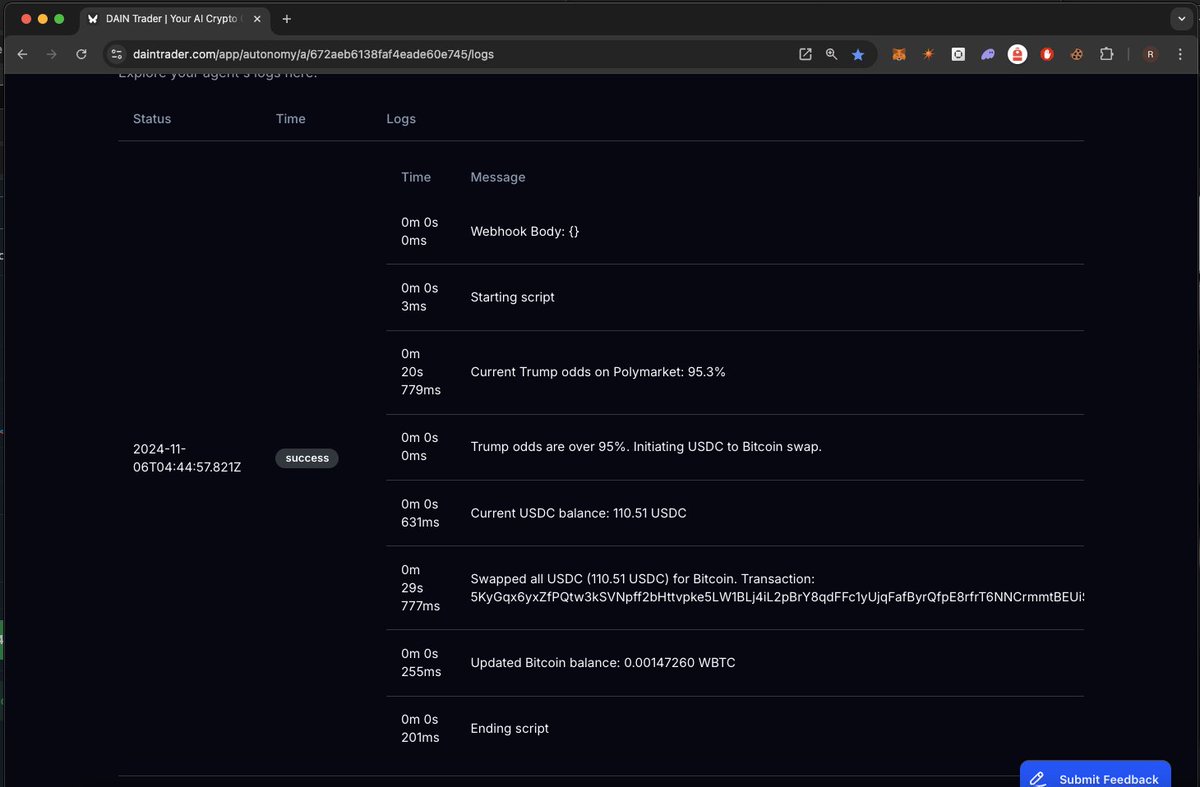The width and height of the screenshot is (1200, 787).
Task: Click the cookie extension icon
Action: [x=1077, y=54]
